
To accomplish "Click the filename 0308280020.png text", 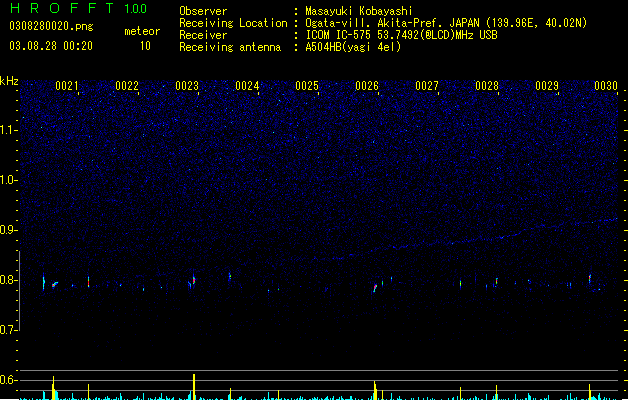I will (51, 26).
